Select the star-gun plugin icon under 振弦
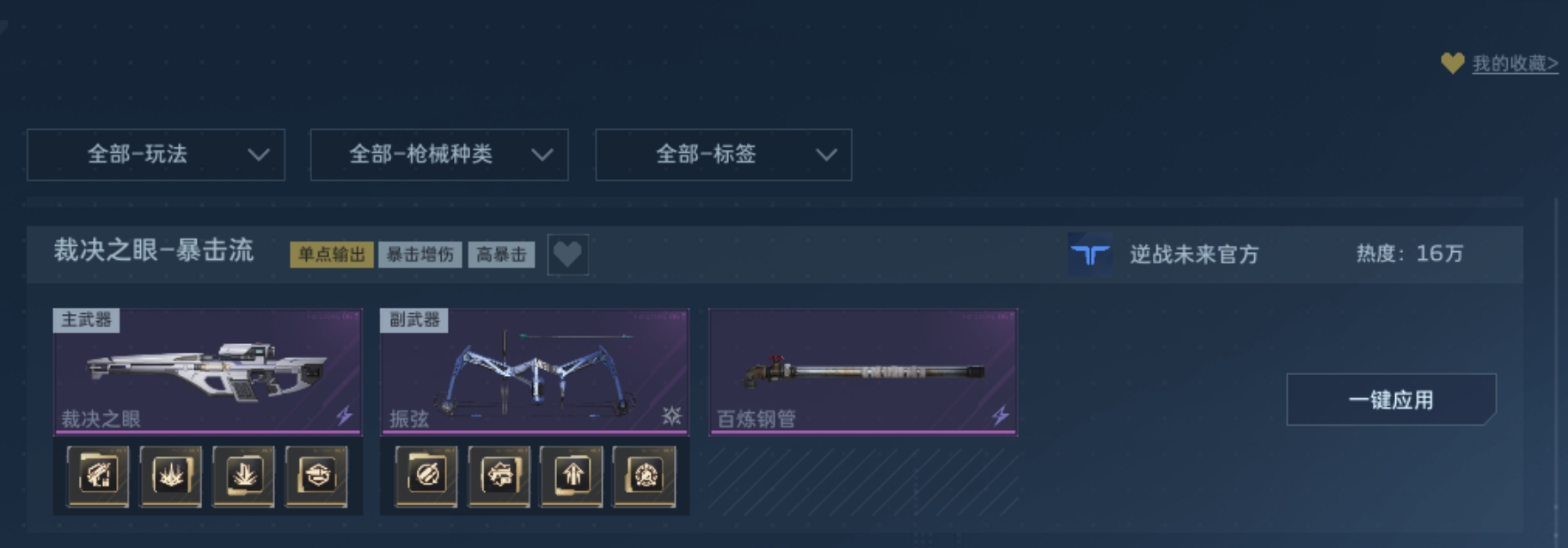This screenshot has height=548, width=1568. tap(499, 476)
